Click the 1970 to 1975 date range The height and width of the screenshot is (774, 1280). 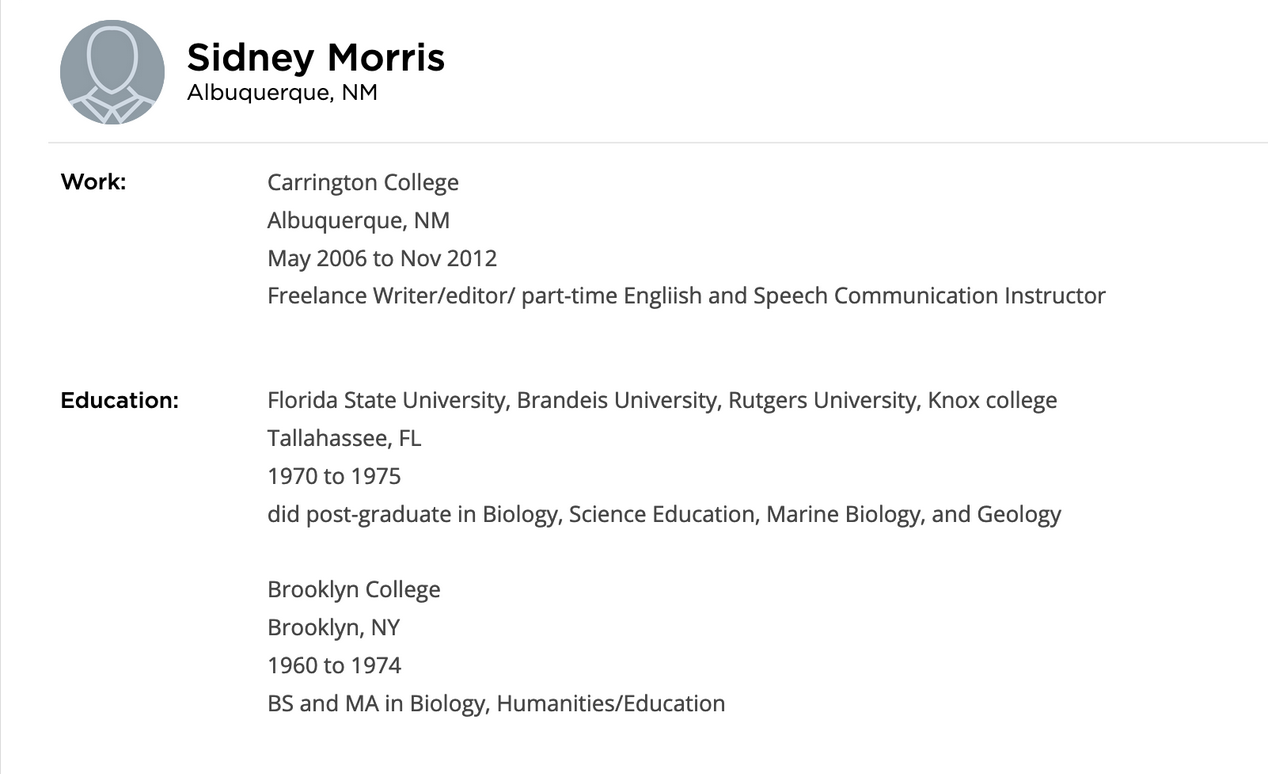(x=334, y=476)
